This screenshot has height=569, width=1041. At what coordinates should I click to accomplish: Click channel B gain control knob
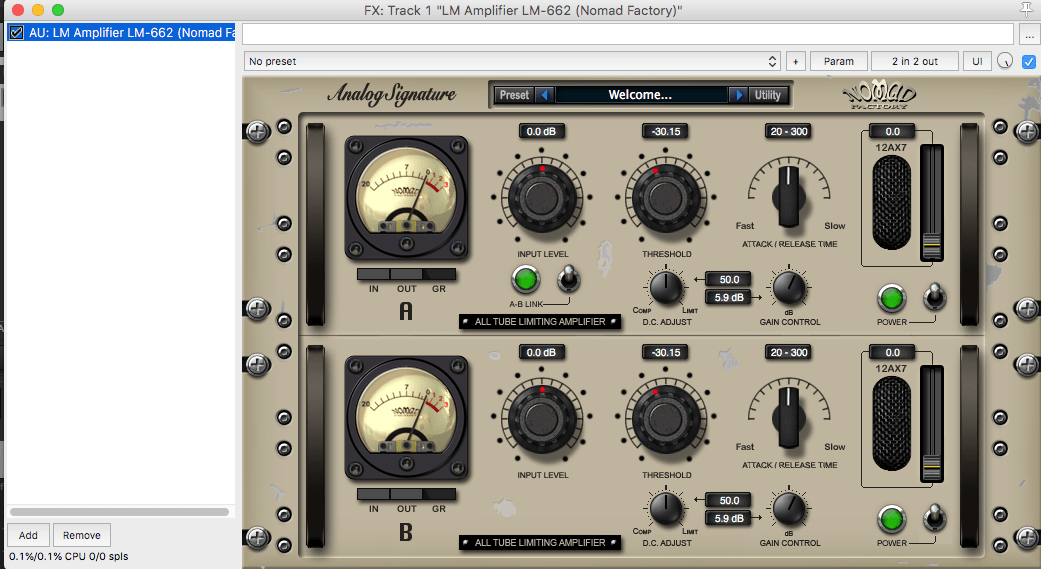(789, 508)
